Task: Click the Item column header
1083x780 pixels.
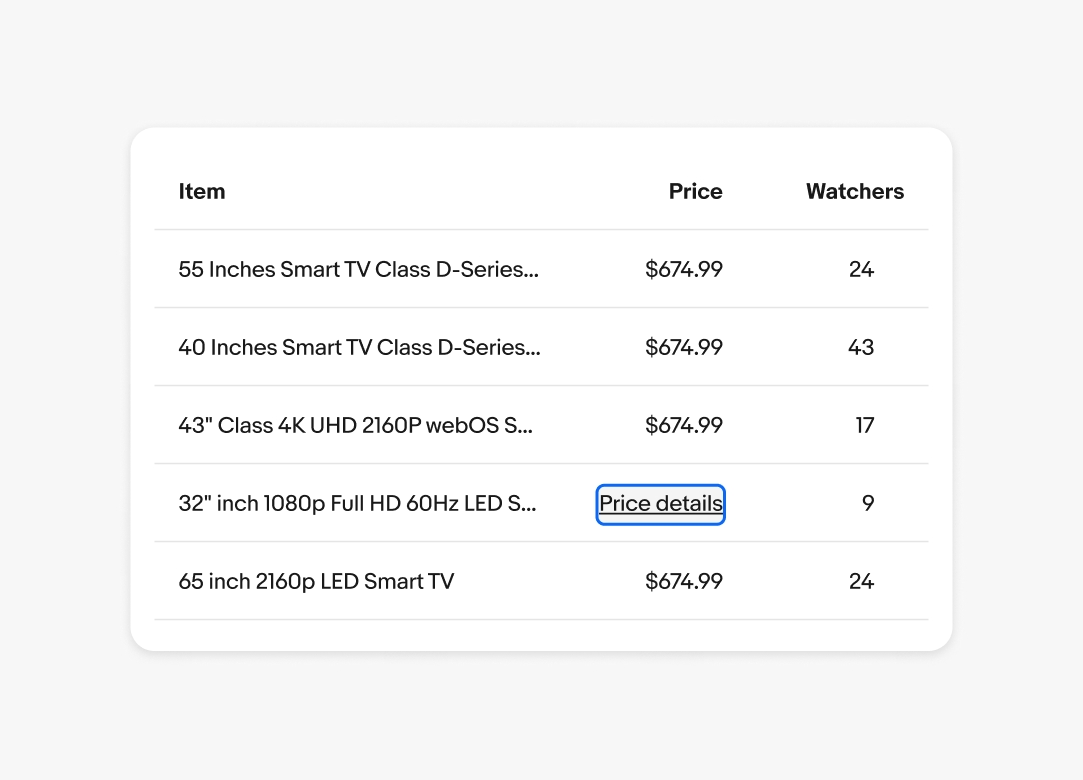Action: [202, 191]
